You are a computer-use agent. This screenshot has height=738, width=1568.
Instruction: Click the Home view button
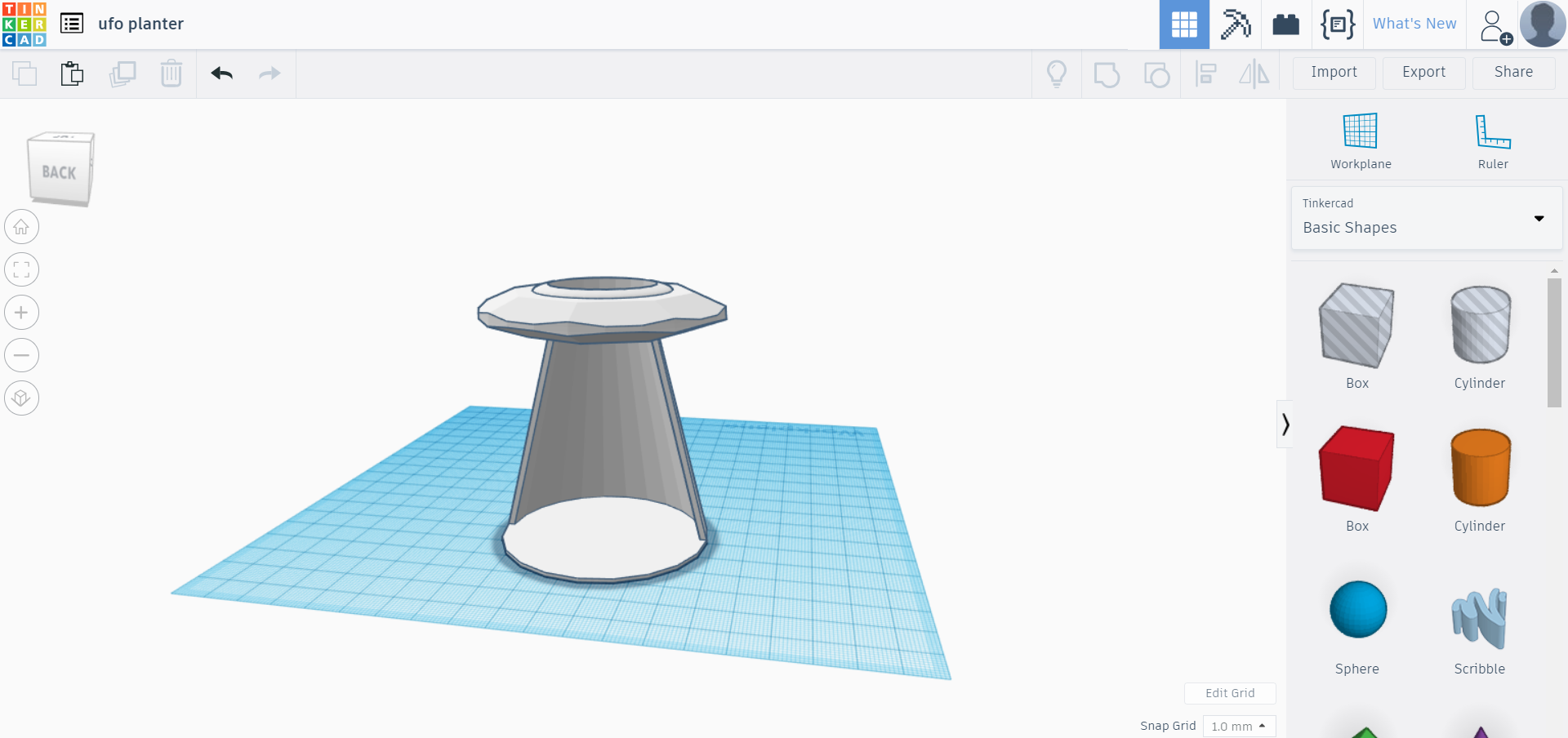tap(21, 227)
